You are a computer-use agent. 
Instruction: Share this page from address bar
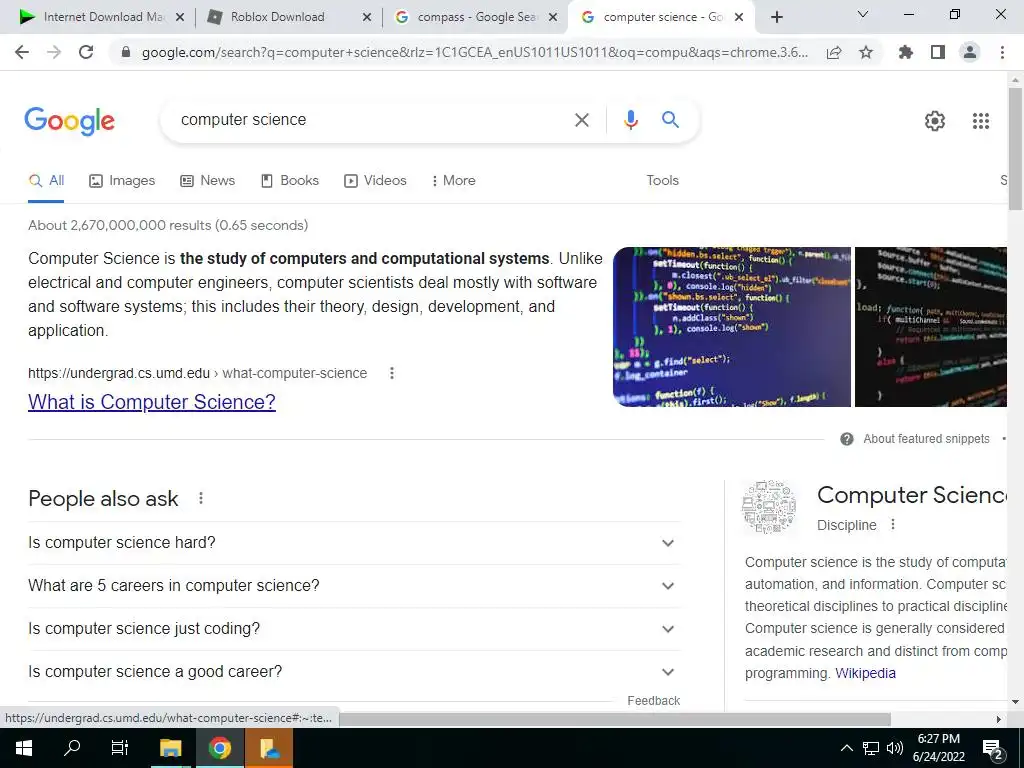tap(834, 52)
